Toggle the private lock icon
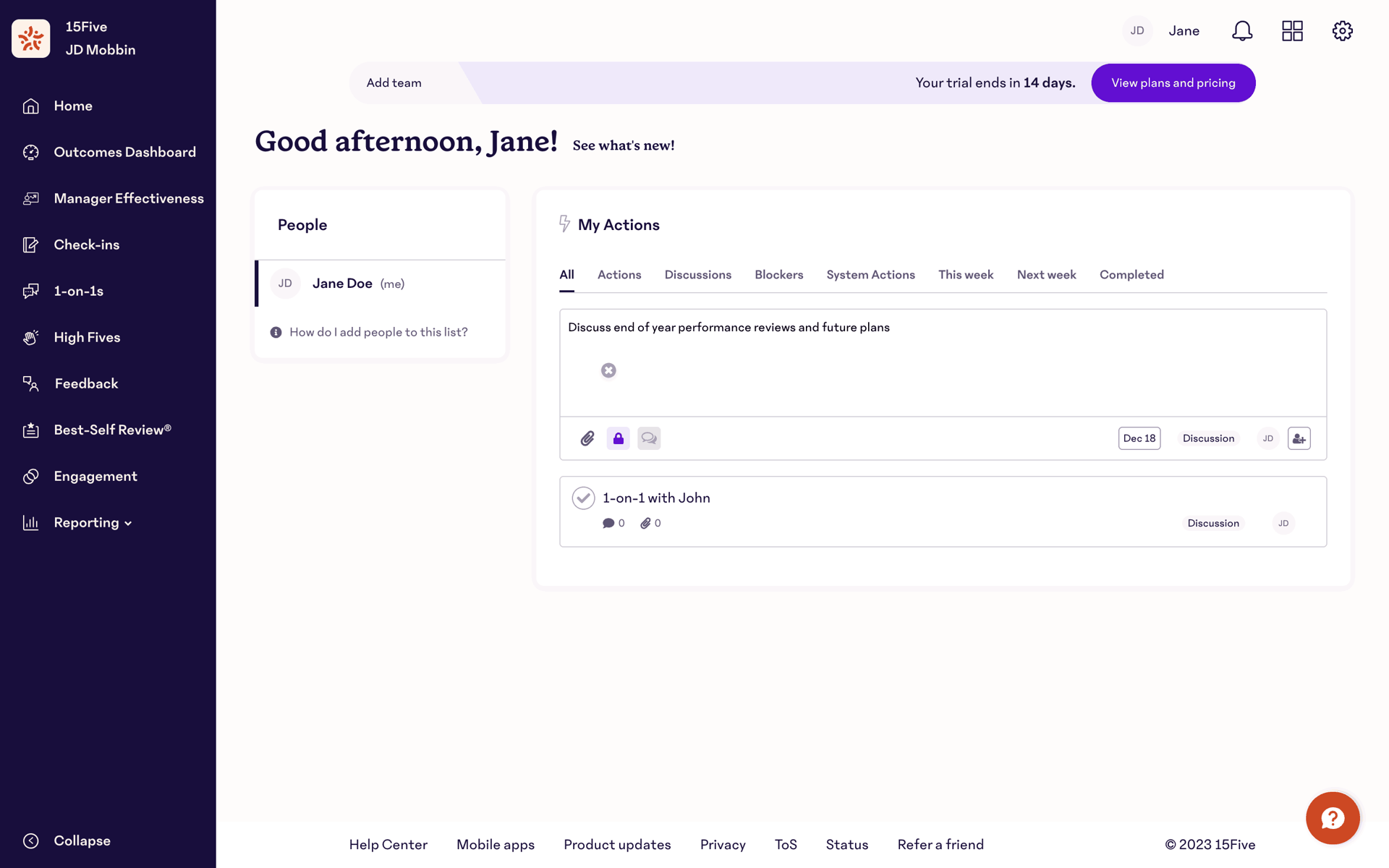This screenshot has height=868, width=1389. pyautogui.click(x=618, y=438)
